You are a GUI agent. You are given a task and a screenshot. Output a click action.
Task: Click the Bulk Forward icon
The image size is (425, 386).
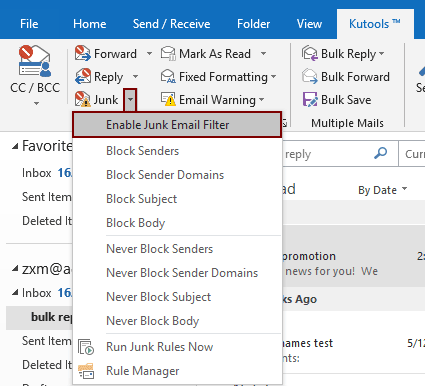(x=310, y=76)
